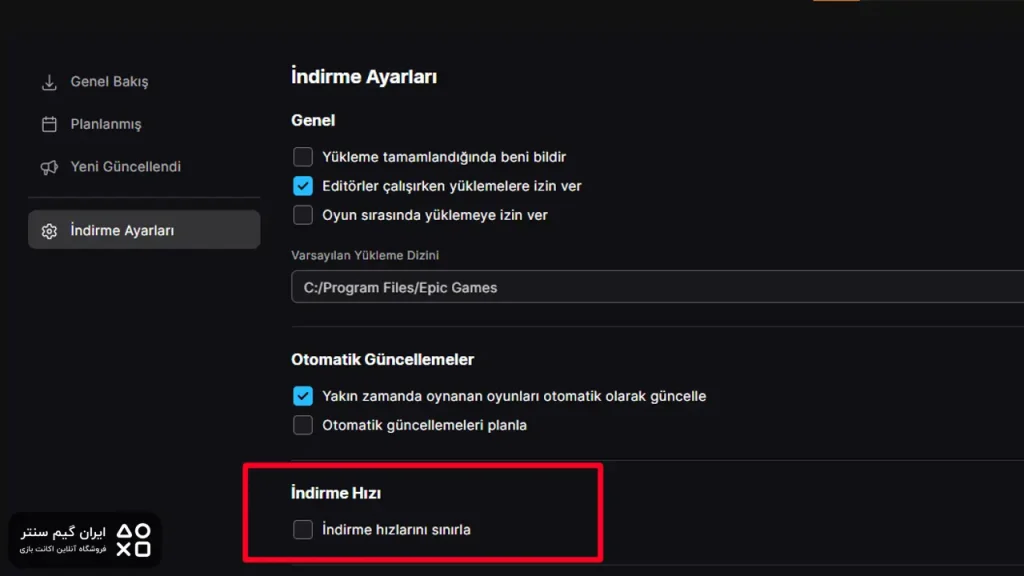The image size is (1024, 576).
Task: Go to the Planlanmış sidebar item
Action: tap(105, 125)
